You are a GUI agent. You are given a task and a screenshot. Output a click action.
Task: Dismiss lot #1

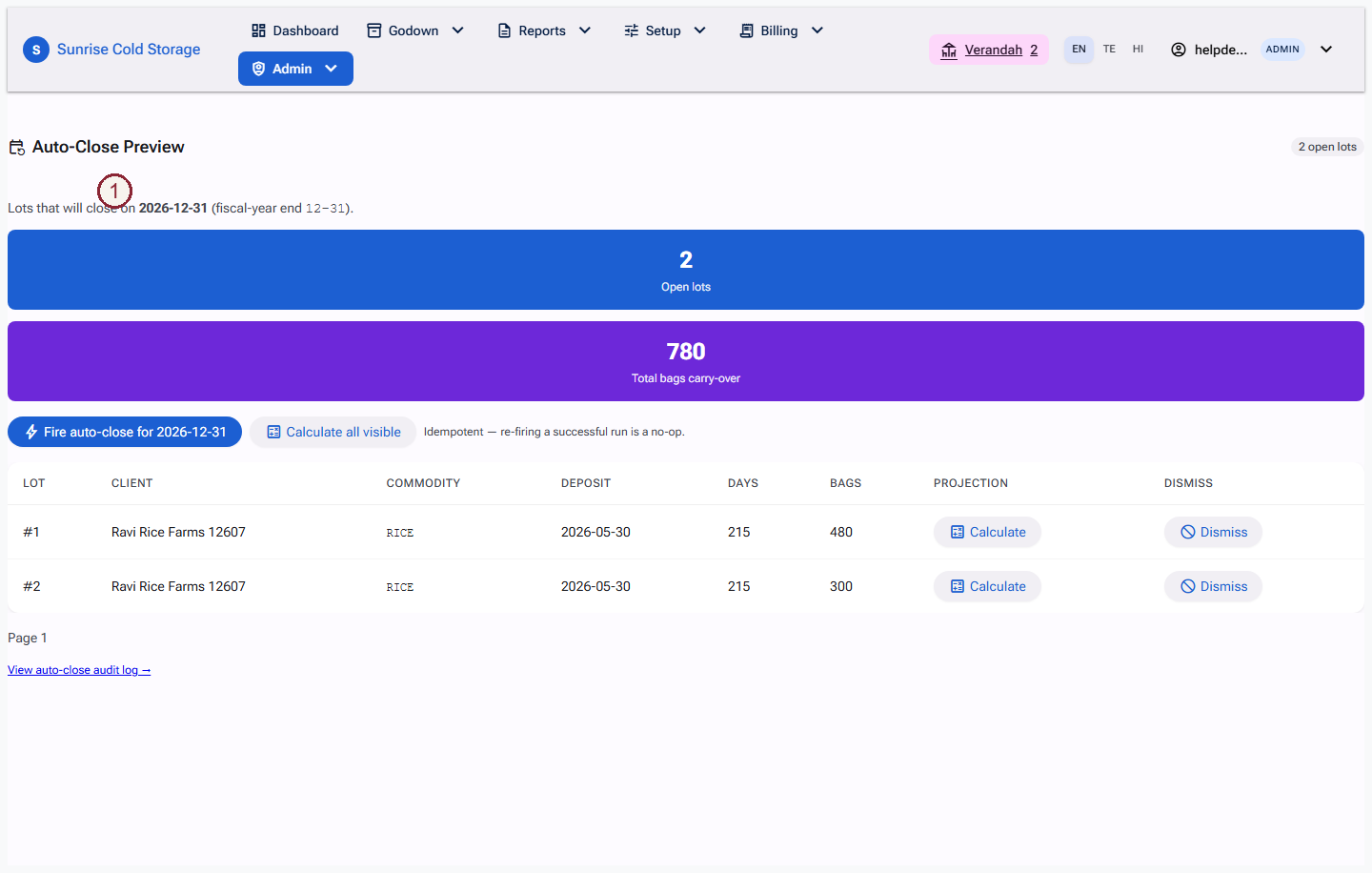click(1213, 532)
